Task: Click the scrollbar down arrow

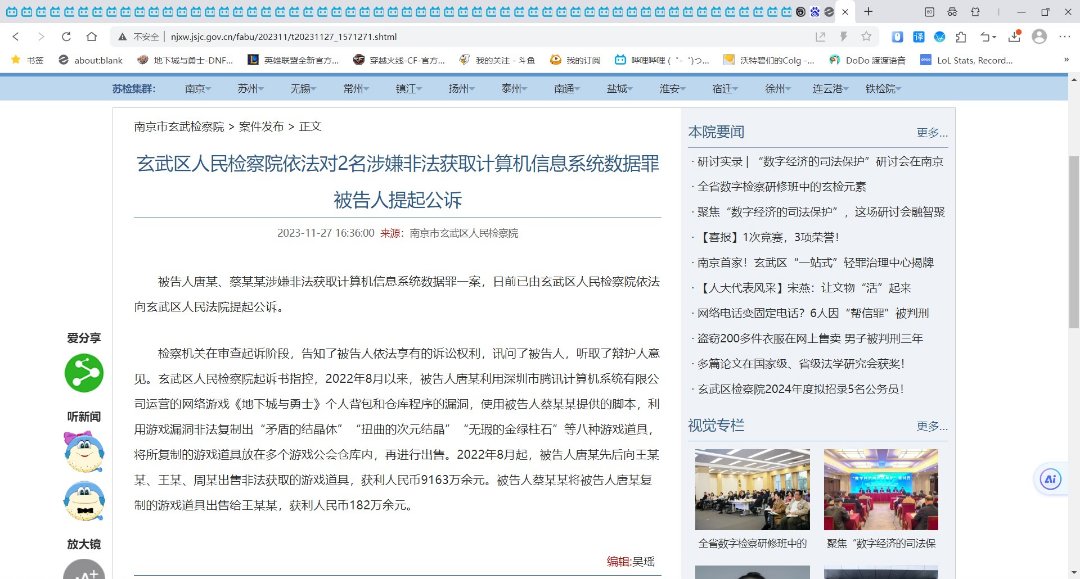Action: 1074,572
